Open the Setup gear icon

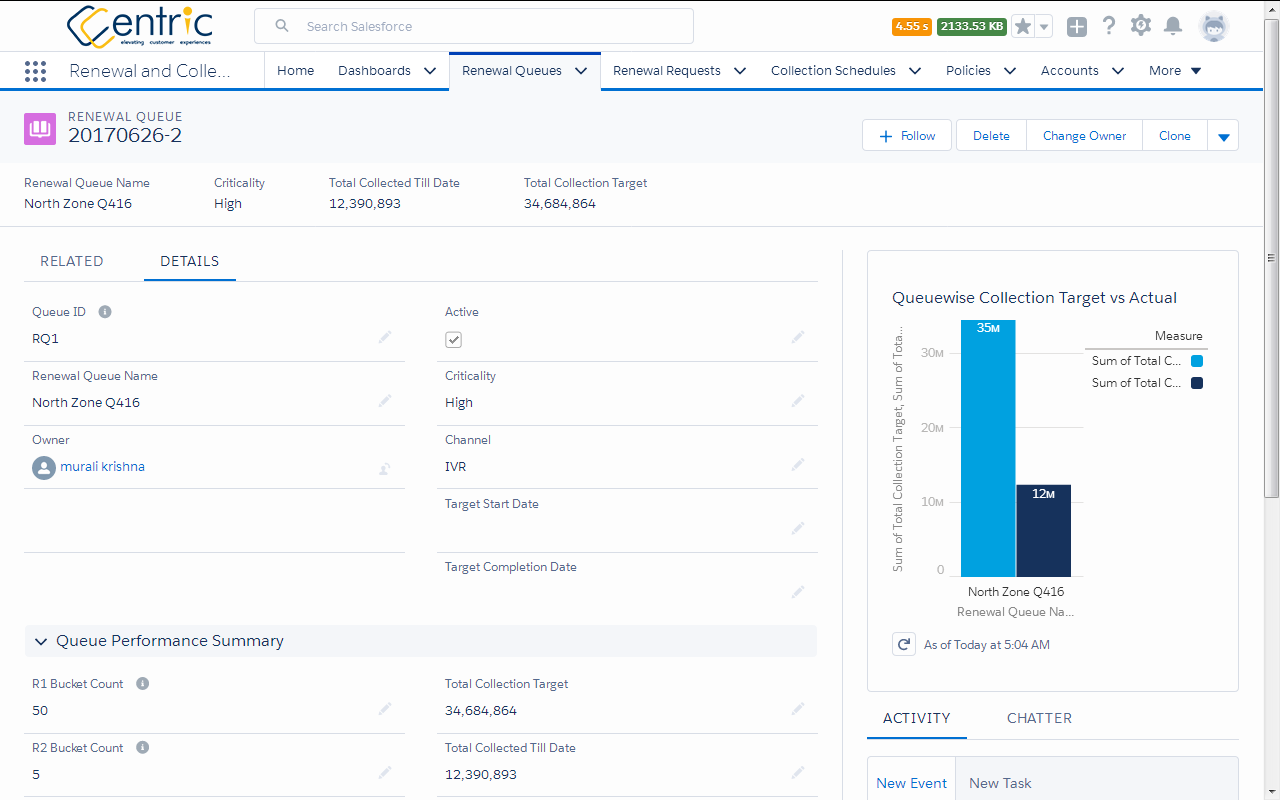tap(1141, 26)
